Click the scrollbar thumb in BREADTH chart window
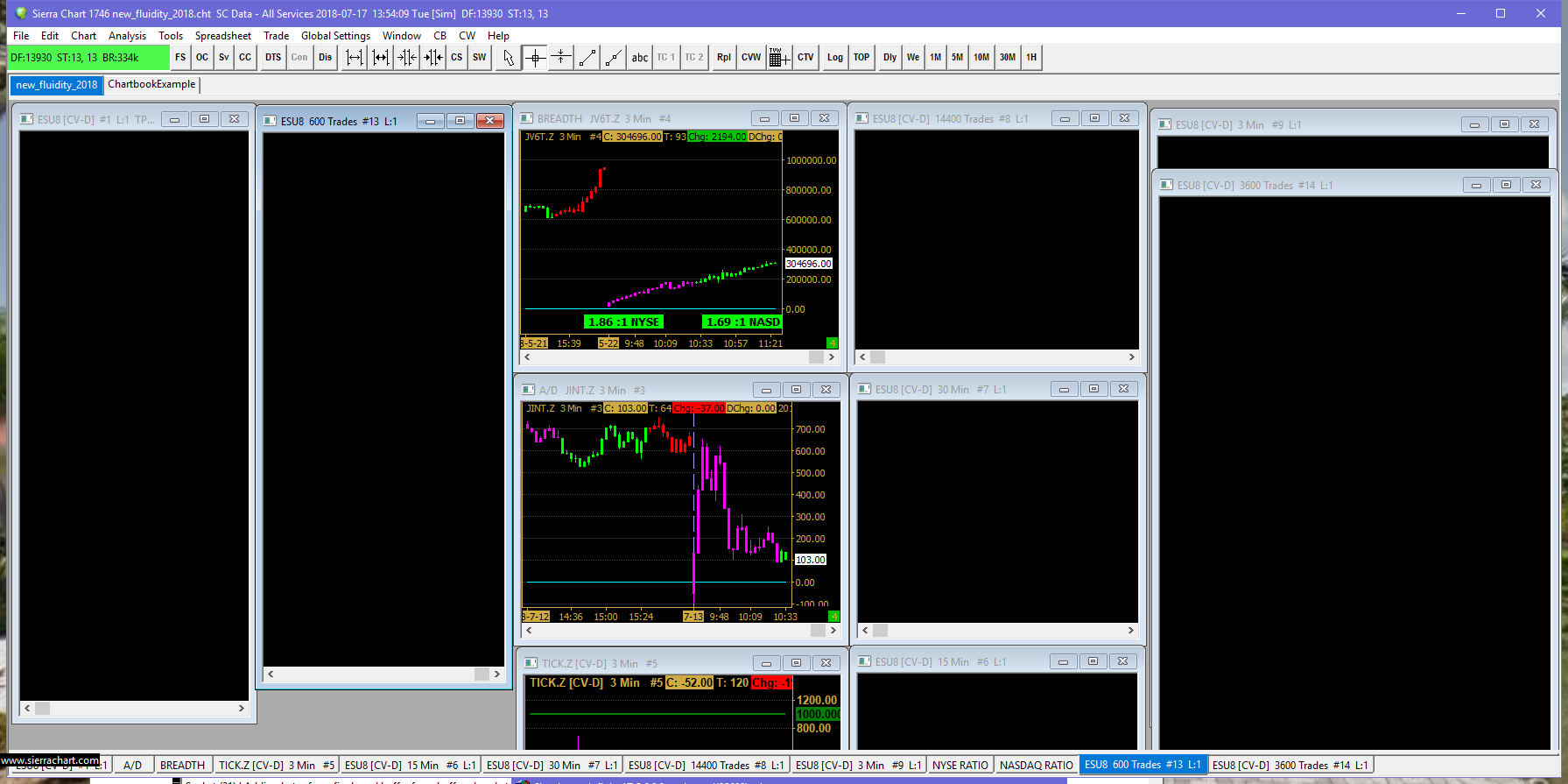Image resolution: width=1568 pixels, height=784 pixels. point(816,357)
